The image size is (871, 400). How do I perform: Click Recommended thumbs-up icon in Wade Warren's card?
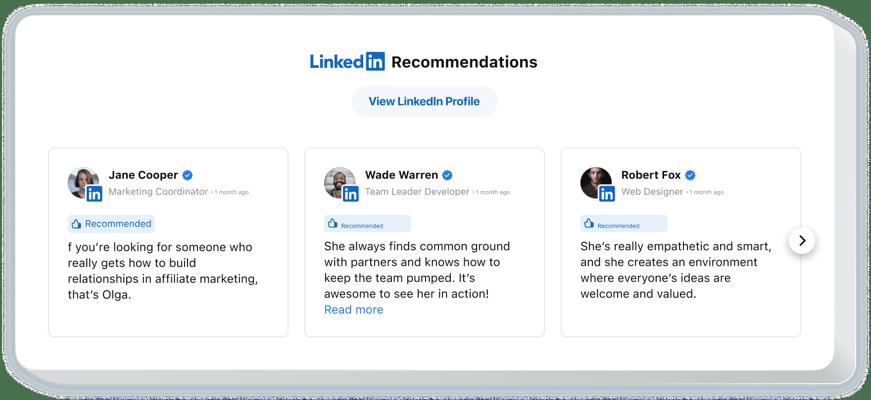pyautogui.click(x=332, y=223)
